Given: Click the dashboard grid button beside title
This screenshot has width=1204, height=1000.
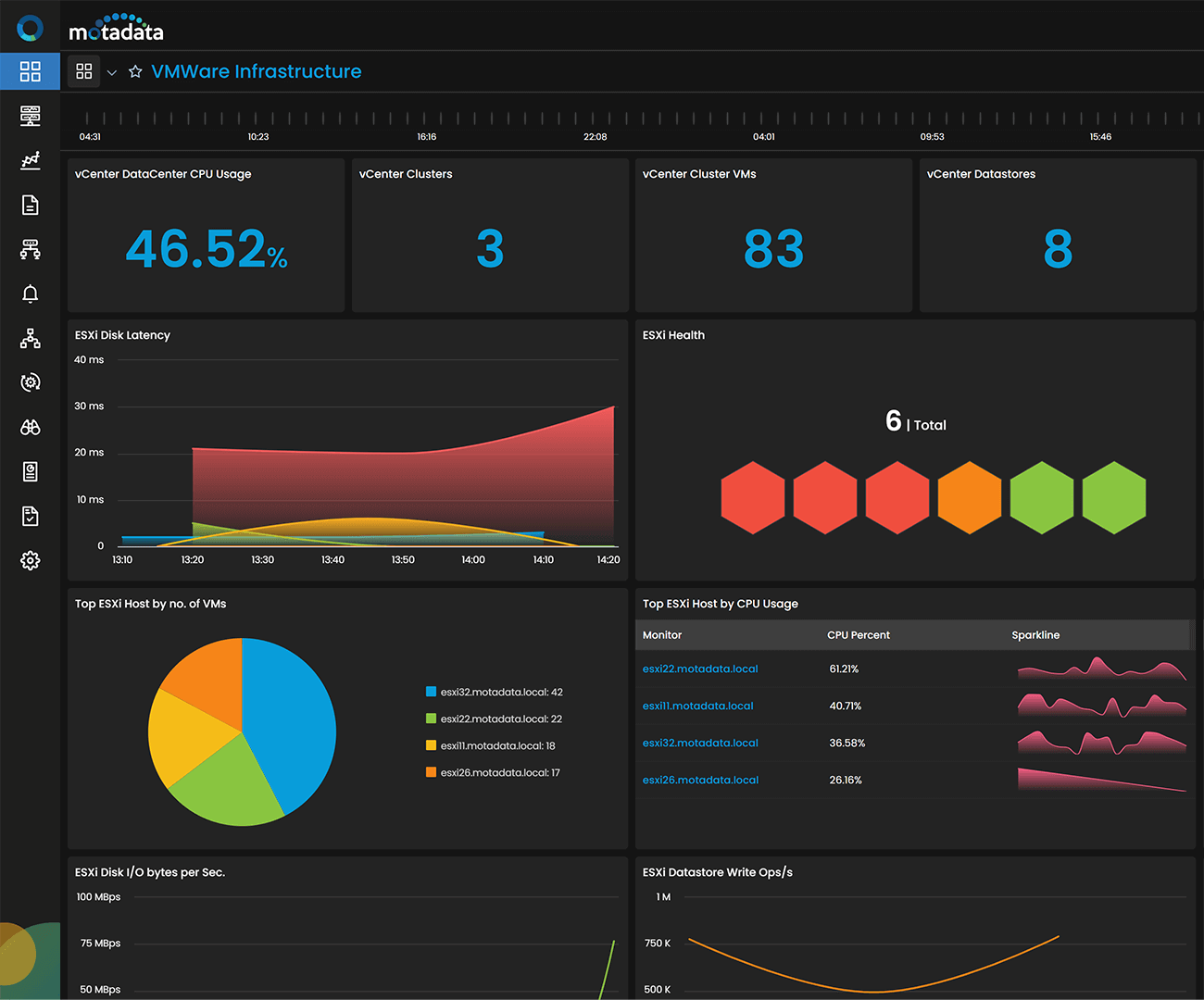Looking at the screenshot, I should coord(84,71).
